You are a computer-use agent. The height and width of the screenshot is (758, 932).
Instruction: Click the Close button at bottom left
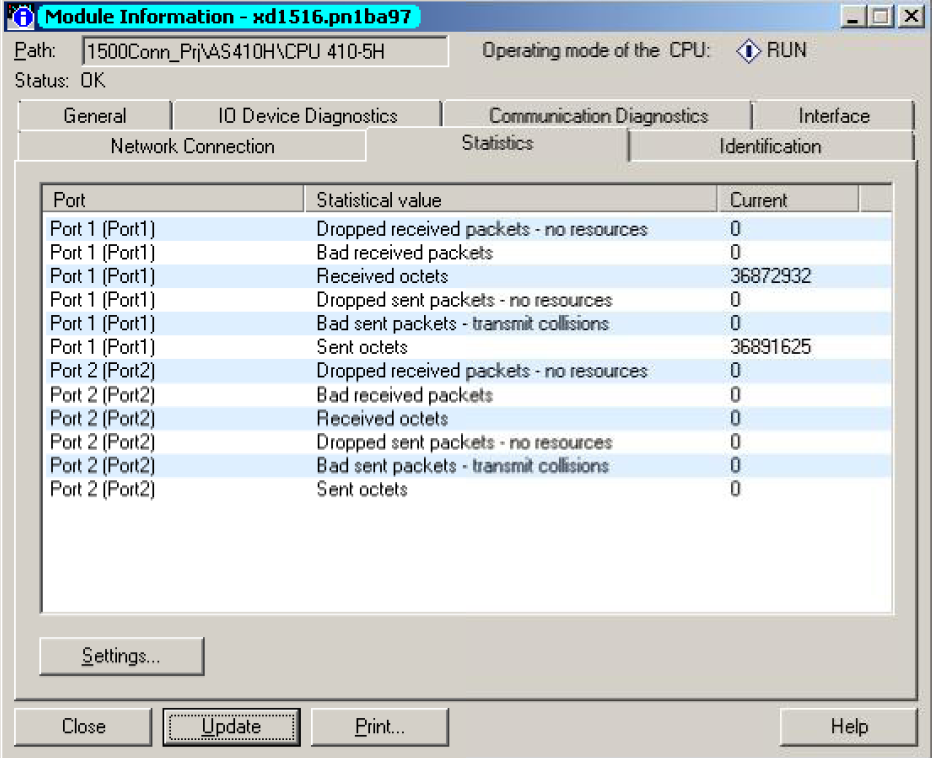(83, 727)
